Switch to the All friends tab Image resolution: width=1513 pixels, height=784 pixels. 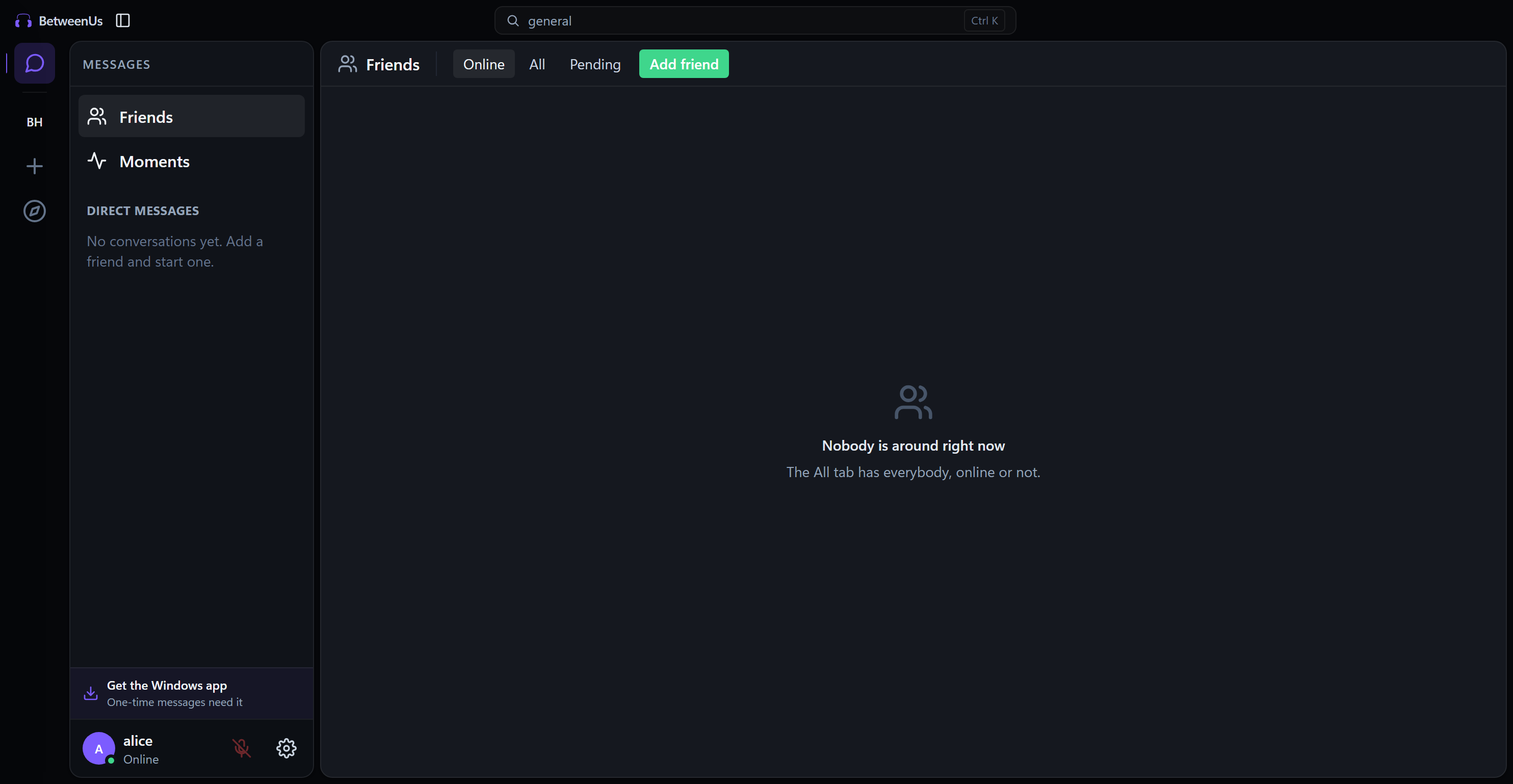537,64
